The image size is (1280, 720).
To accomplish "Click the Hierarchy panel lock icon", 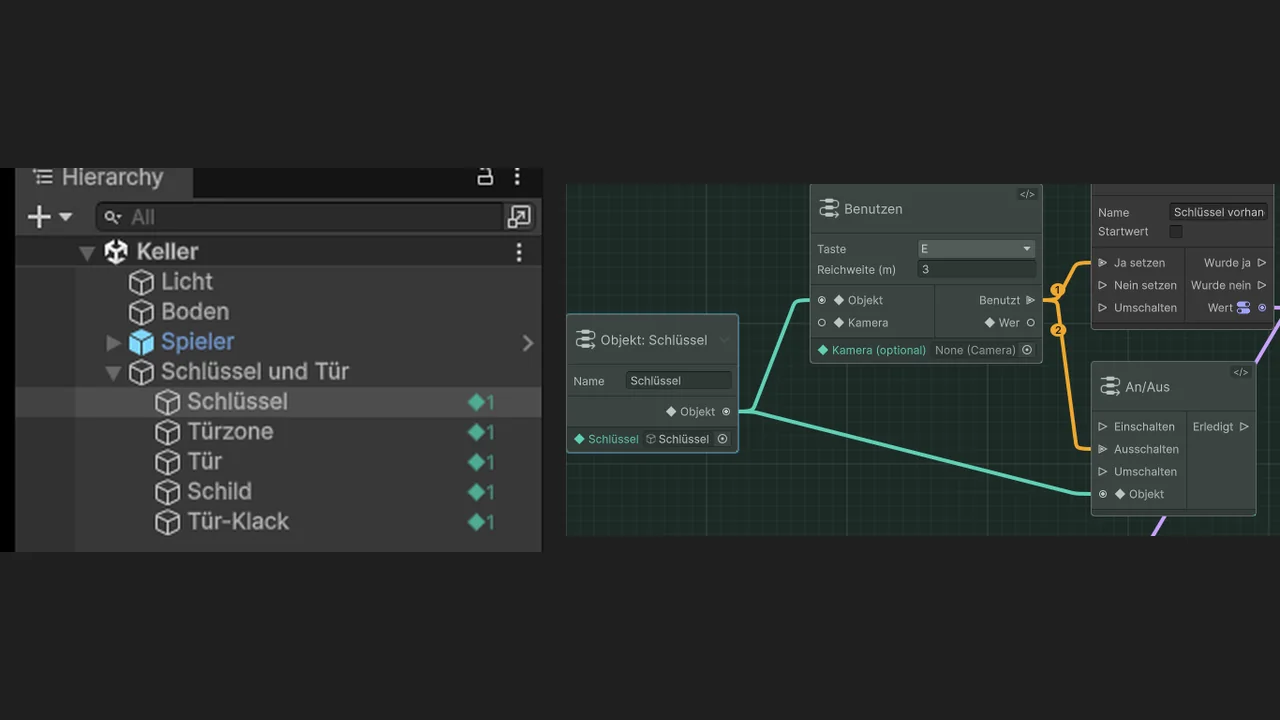I will pyautogui.click(x=485, y=177).
